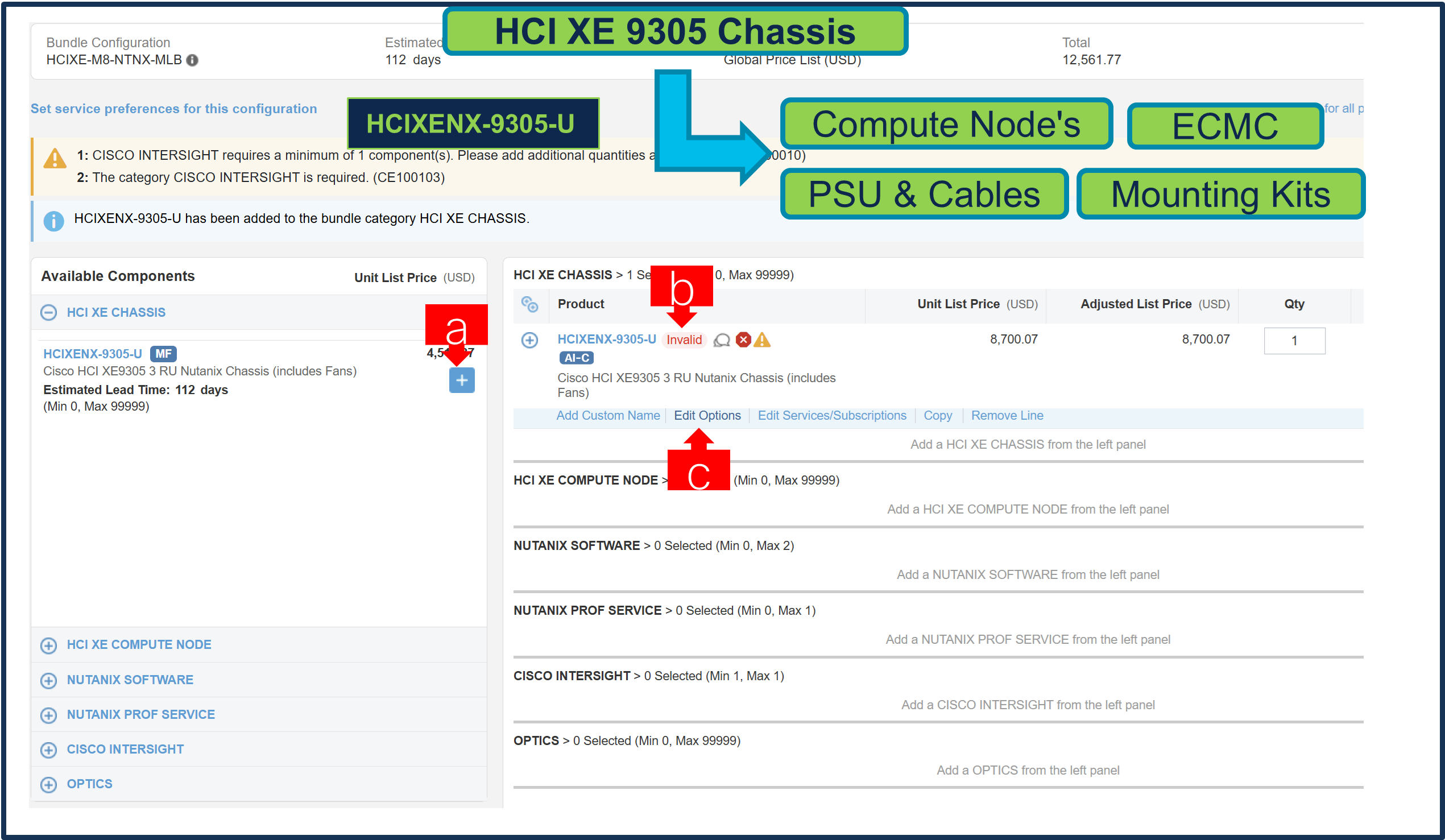Open Set service preferences for this configuration
This screenshot has height=840, width=1445.
tap(174, 109)
